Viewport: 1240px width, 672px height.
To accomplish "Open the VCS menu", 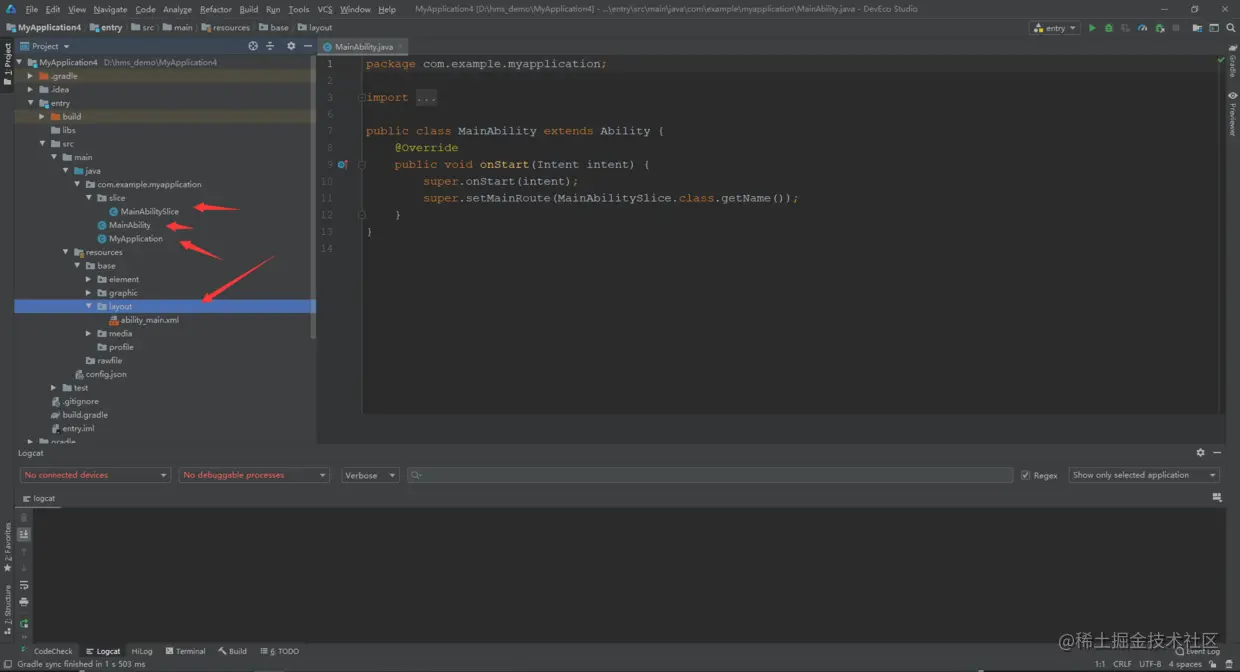I will pyautogui.click(x=325, y=9).
